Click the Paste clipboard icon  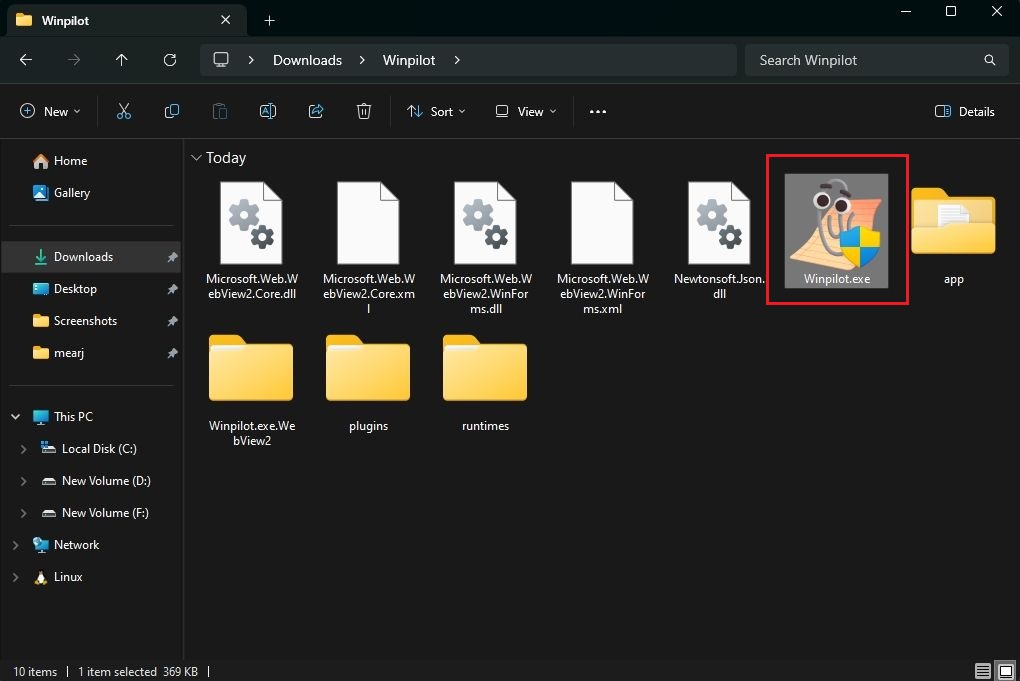(x=220, y=111)
